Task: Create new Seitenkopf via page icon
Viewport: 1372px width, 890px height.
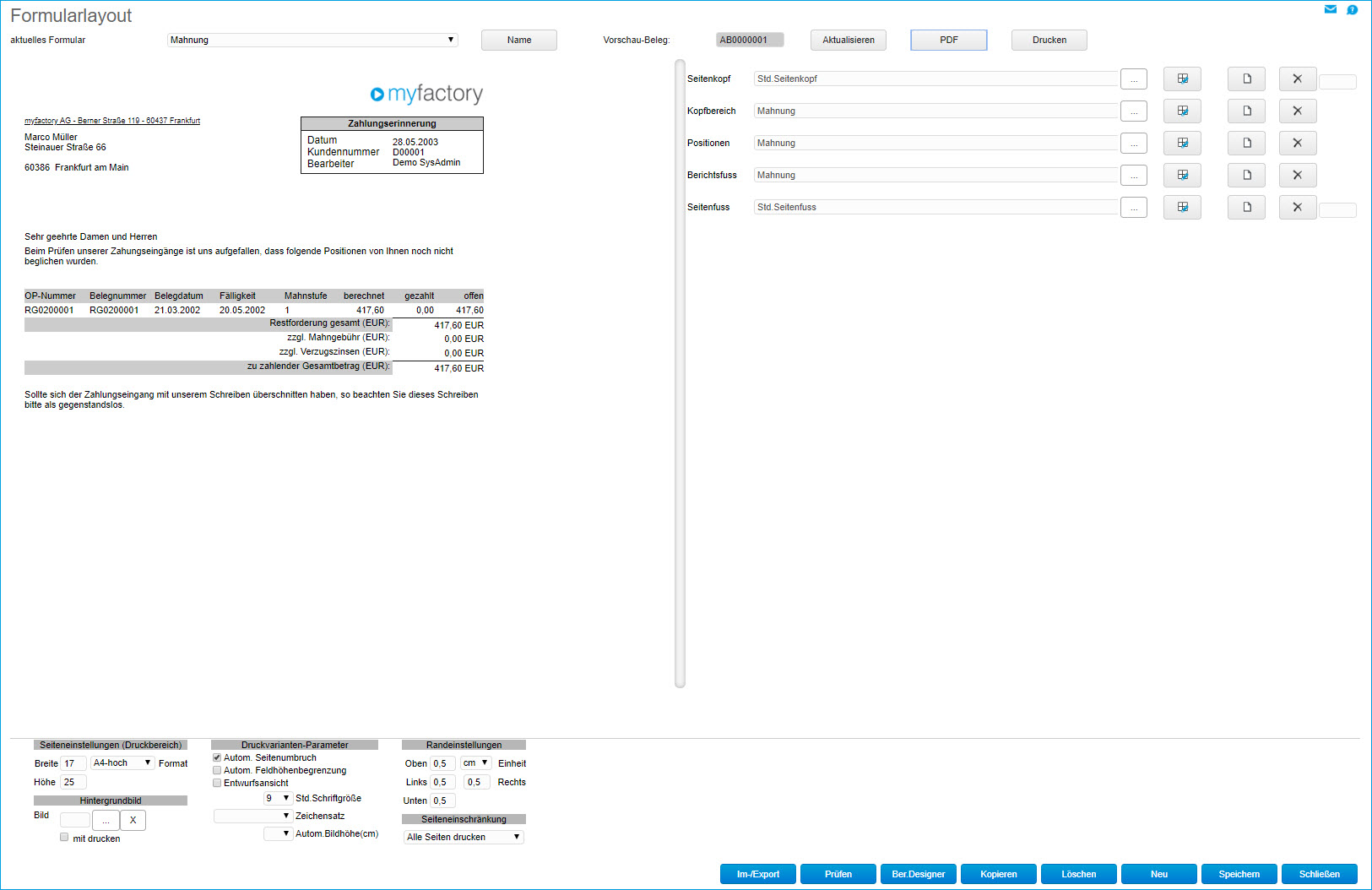Action: pos(1246,79)
